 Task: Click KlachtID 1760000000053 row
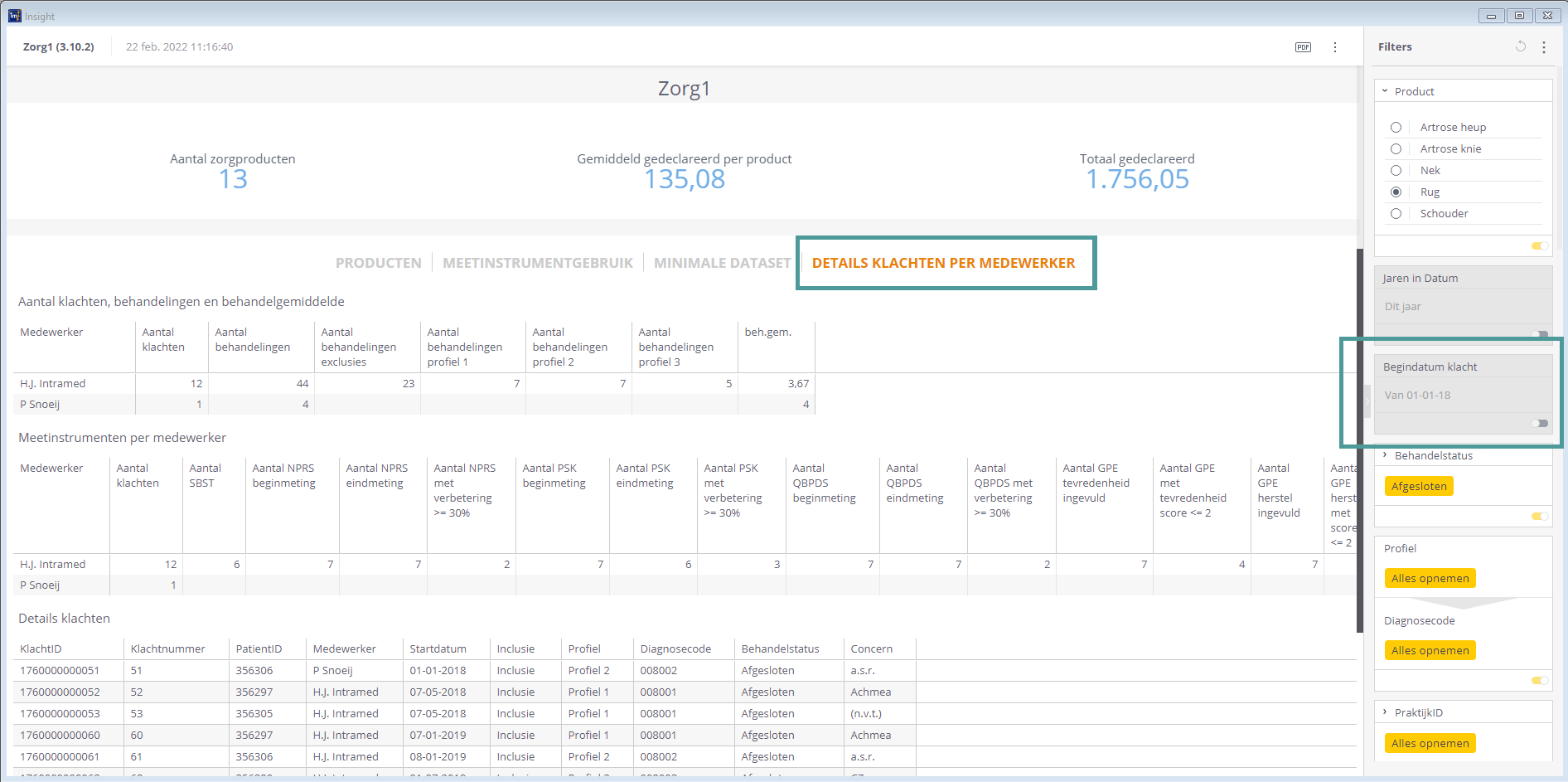[x=60, y=714]
